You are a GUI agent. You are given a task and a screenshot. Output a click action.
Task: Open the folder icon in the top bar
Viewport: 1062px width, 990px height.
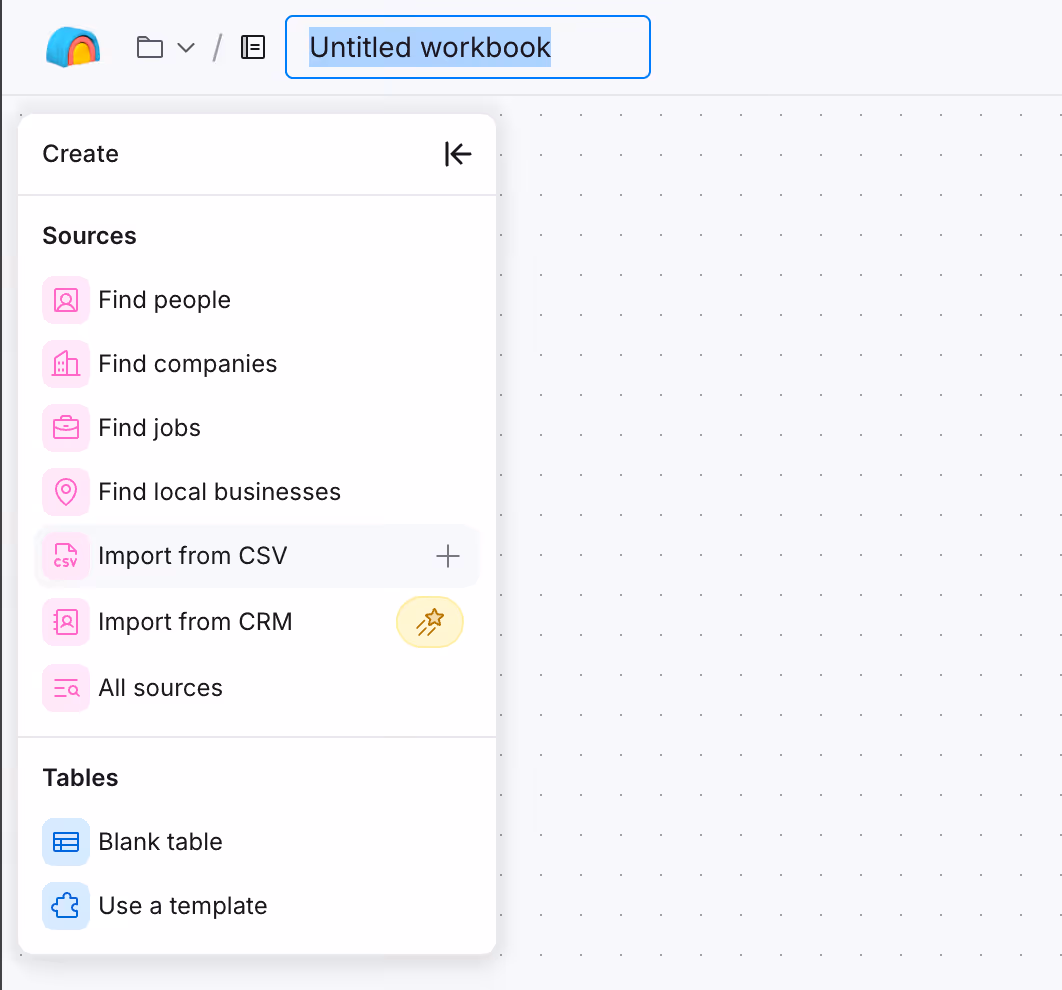point(150,46)
